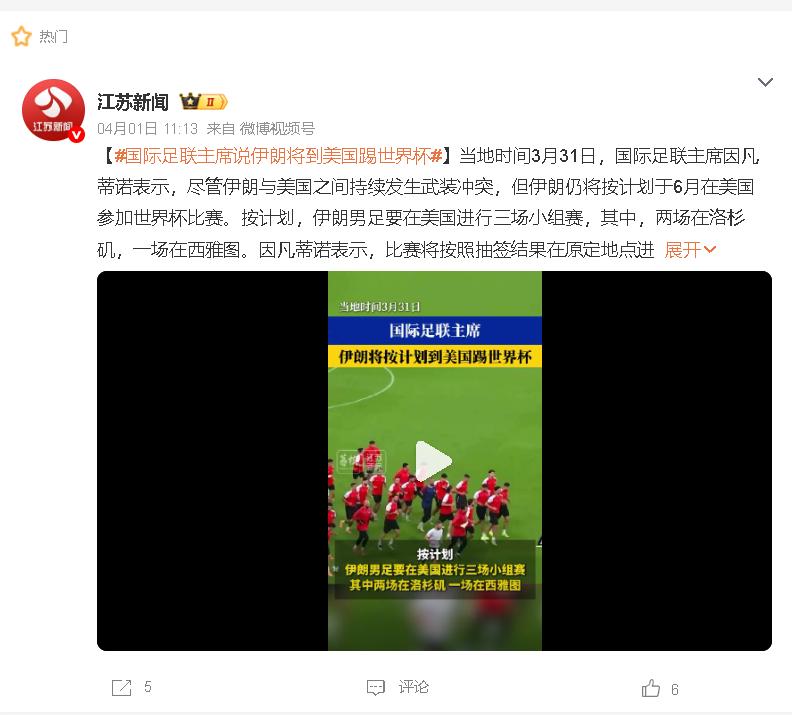Click the red verified V badge
The height and width of the screenshot is (715, 792).
point(77,135)
